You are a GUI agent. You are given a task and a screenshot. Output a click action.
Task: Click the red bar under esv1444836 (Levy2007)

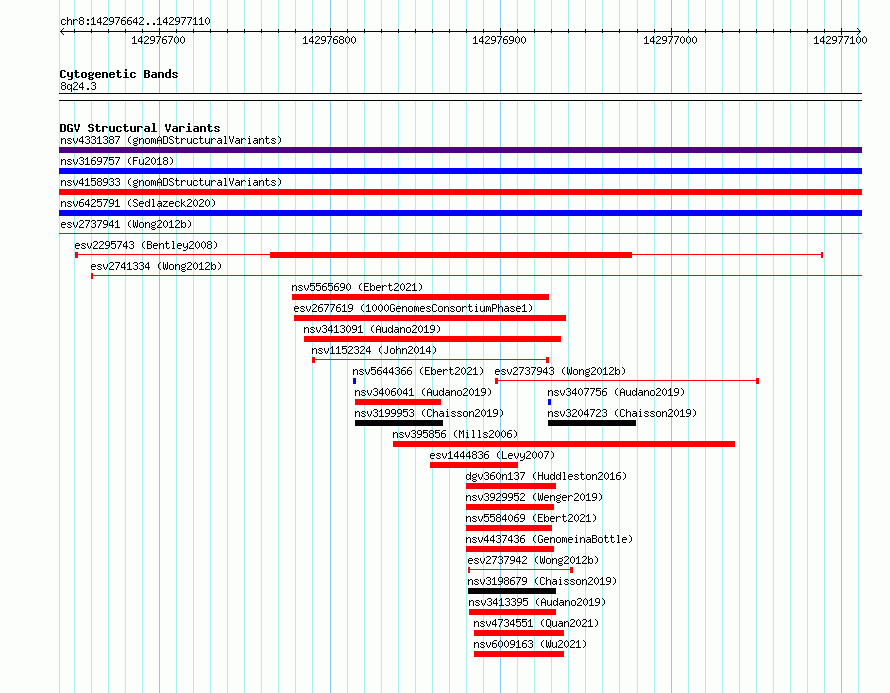(x=474, y=465)
